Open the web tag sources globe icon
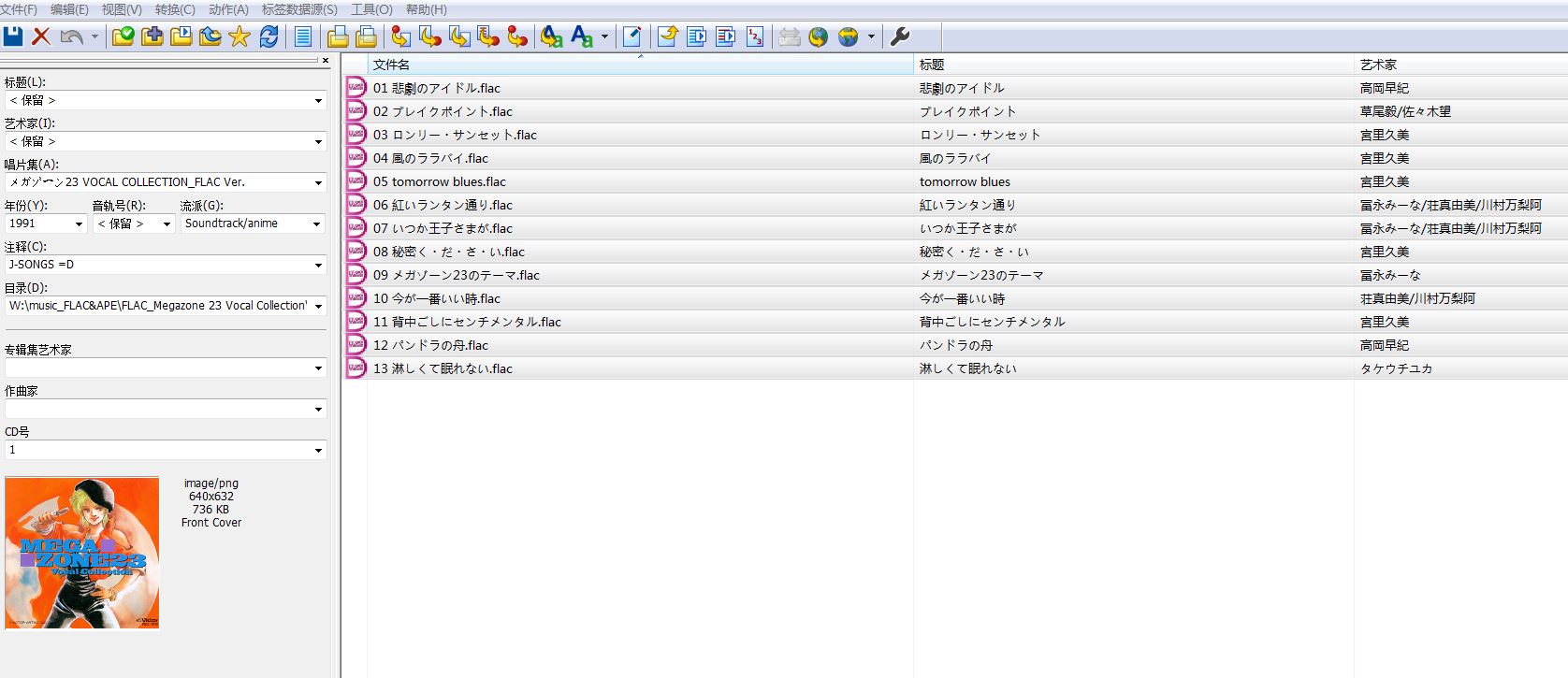 tap(849, 36)
